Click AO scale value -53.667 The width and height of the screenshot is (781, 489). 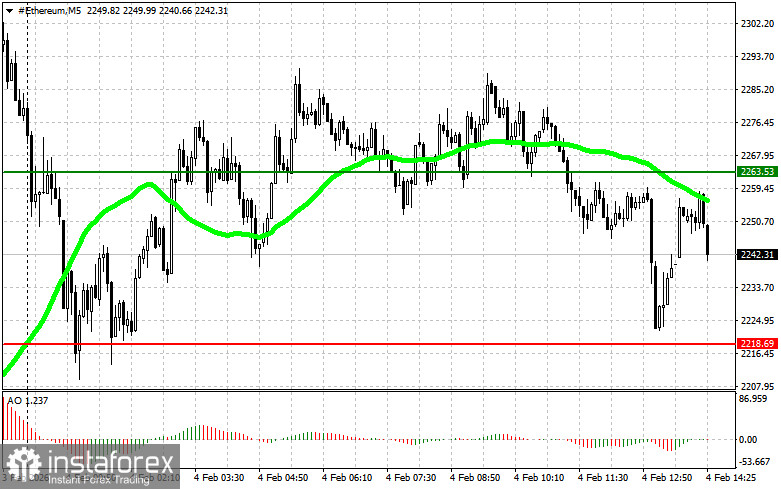[755, 462]
